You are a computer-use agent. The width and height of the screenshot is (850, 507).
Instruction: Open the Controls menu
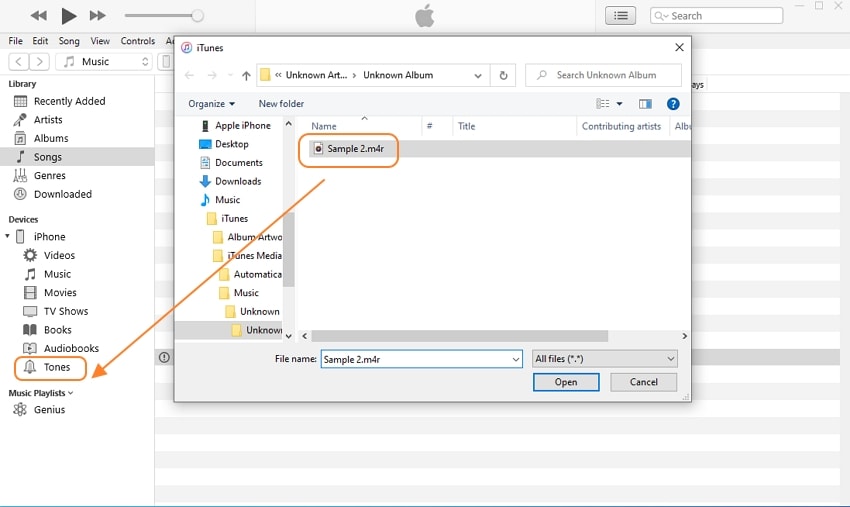pos(138,41)
